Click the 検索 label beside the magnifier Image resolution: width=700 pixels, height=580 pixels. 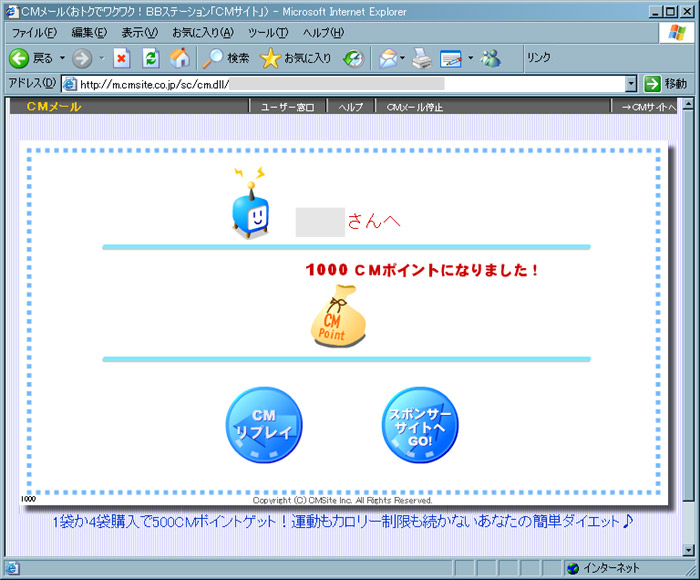(238, 58)
